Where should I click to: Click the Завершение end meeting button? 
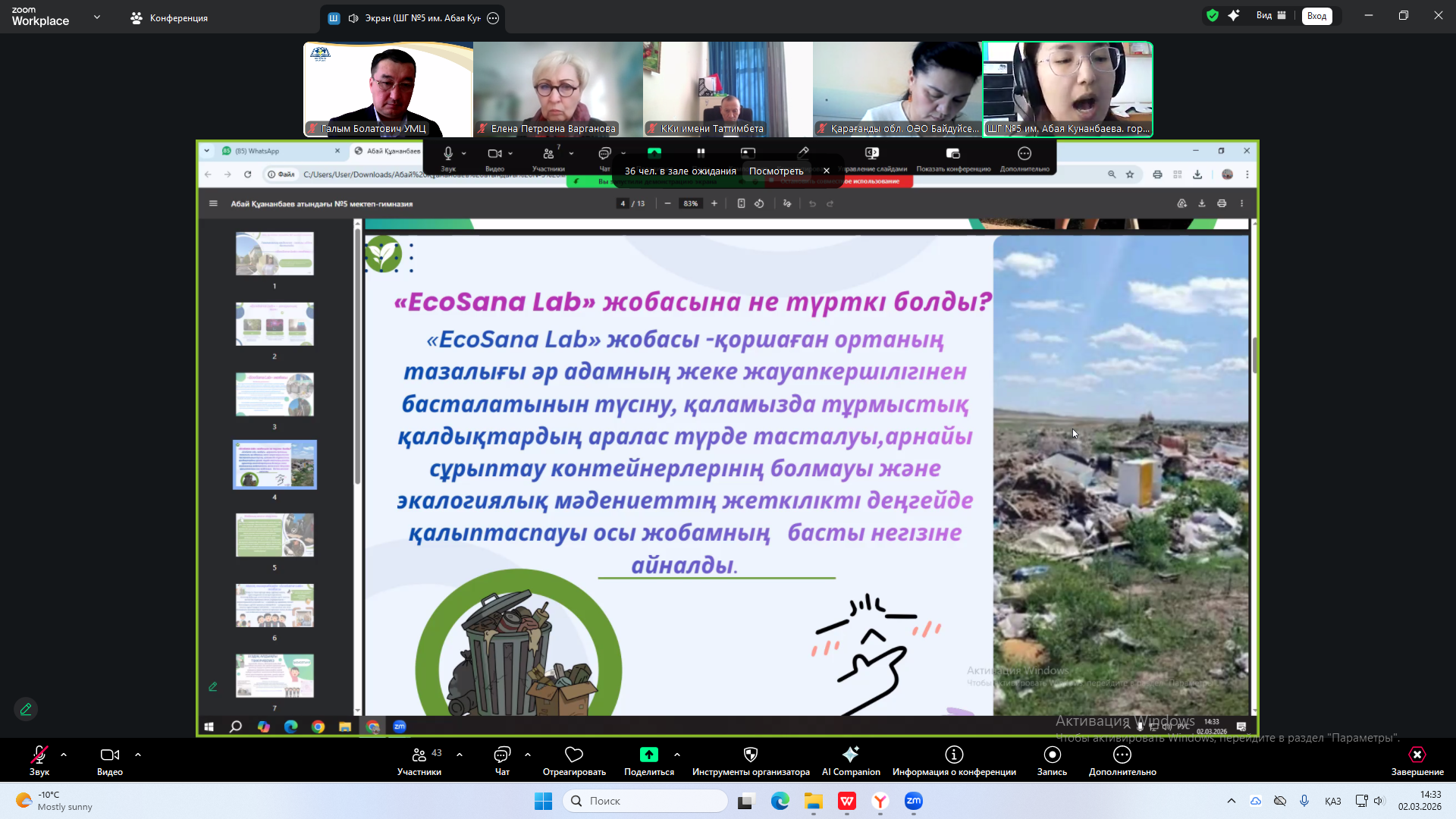1417,755
